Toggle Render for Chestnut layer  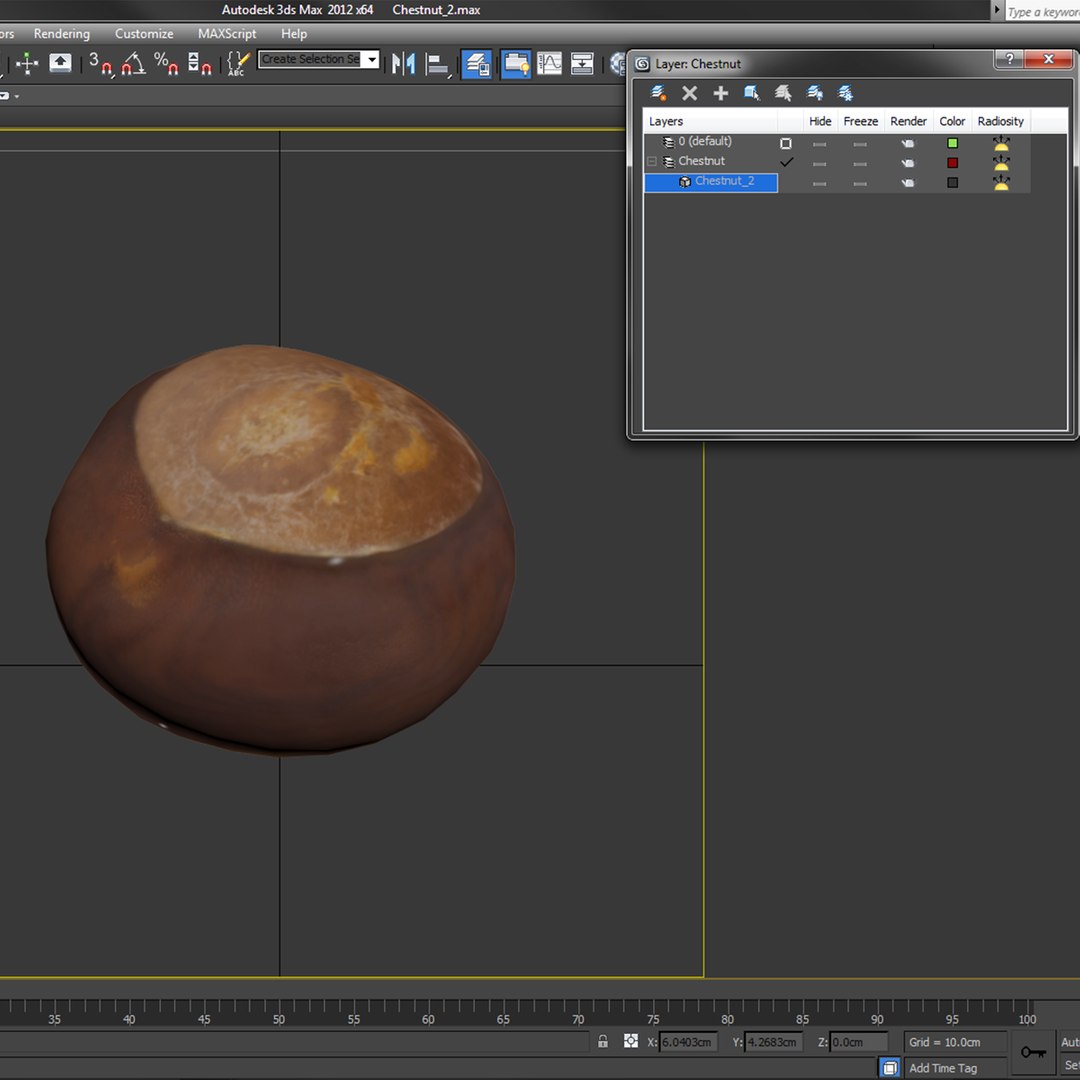pos(908,163)
